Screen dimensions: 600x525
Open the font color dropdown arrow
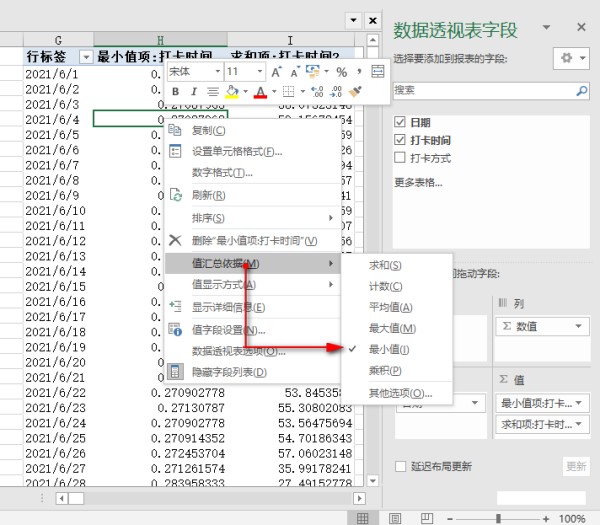(274, 92)
